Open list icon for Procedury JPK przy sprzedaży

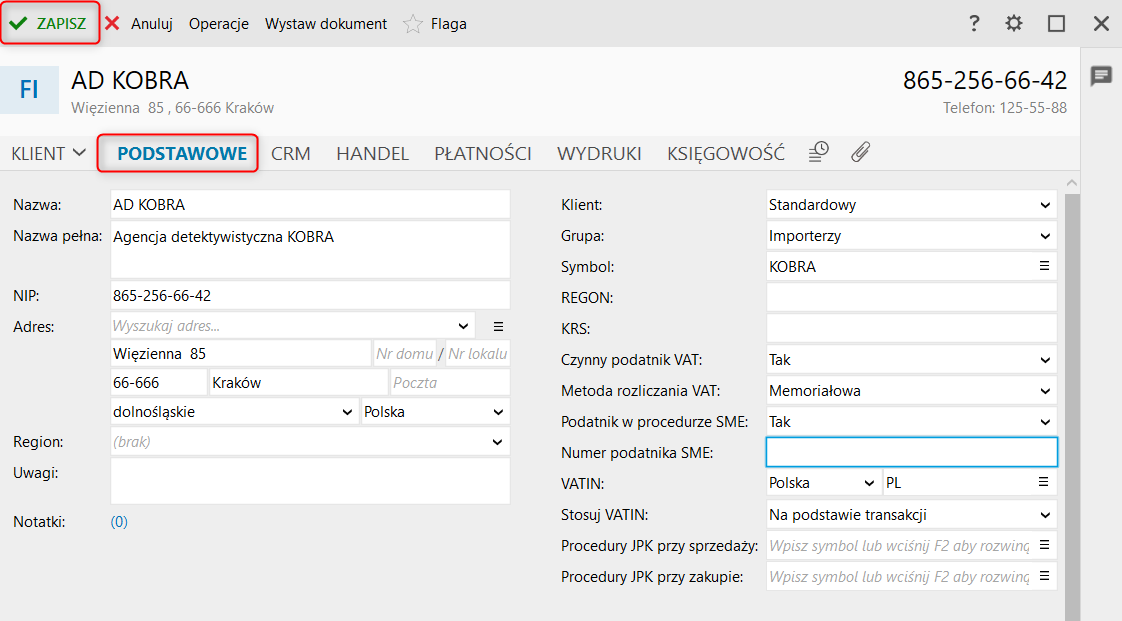pyautogui.click(x=1044, y=545)
